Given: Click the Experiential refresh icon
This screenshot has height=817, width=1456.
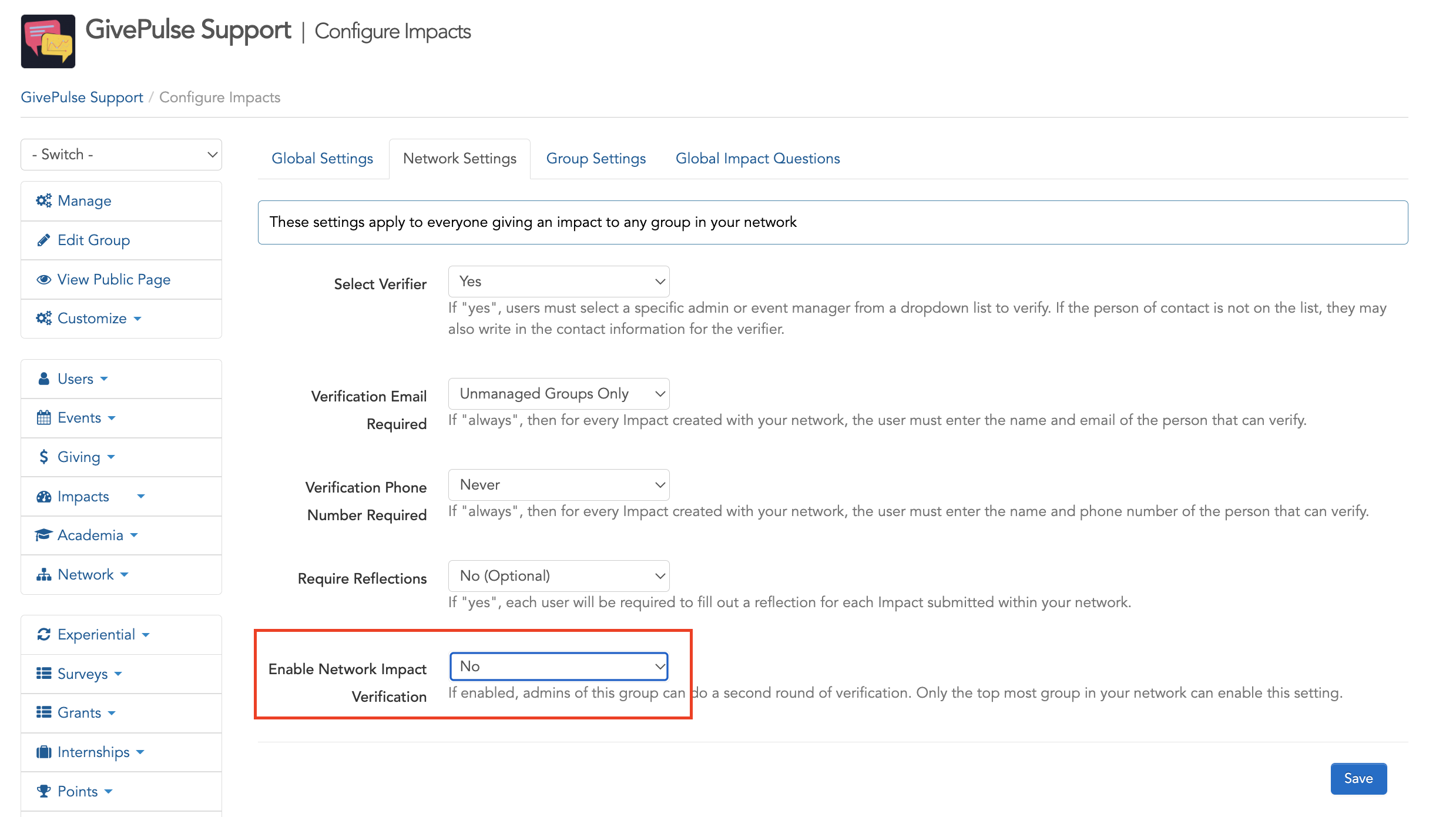Looking at the screenshot, I should tap(43, 635).
